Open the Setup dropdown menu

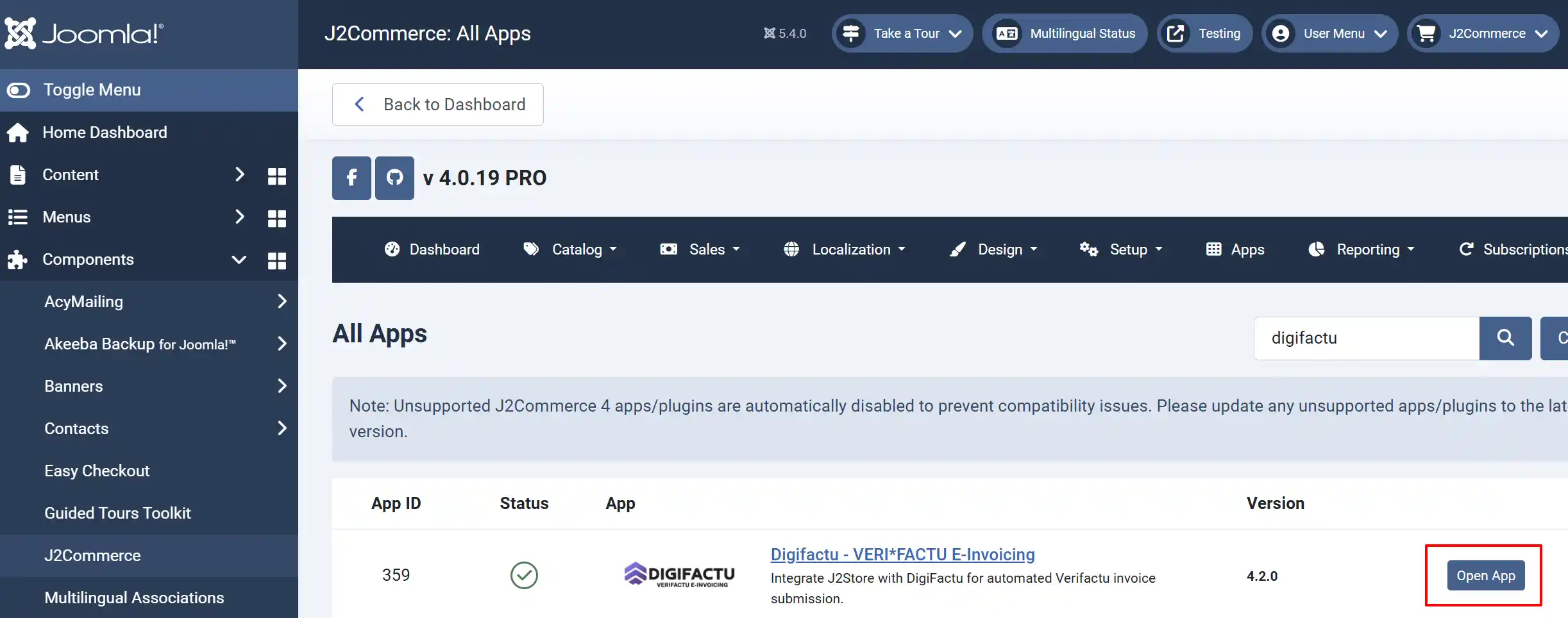[x=1121, y=249]
